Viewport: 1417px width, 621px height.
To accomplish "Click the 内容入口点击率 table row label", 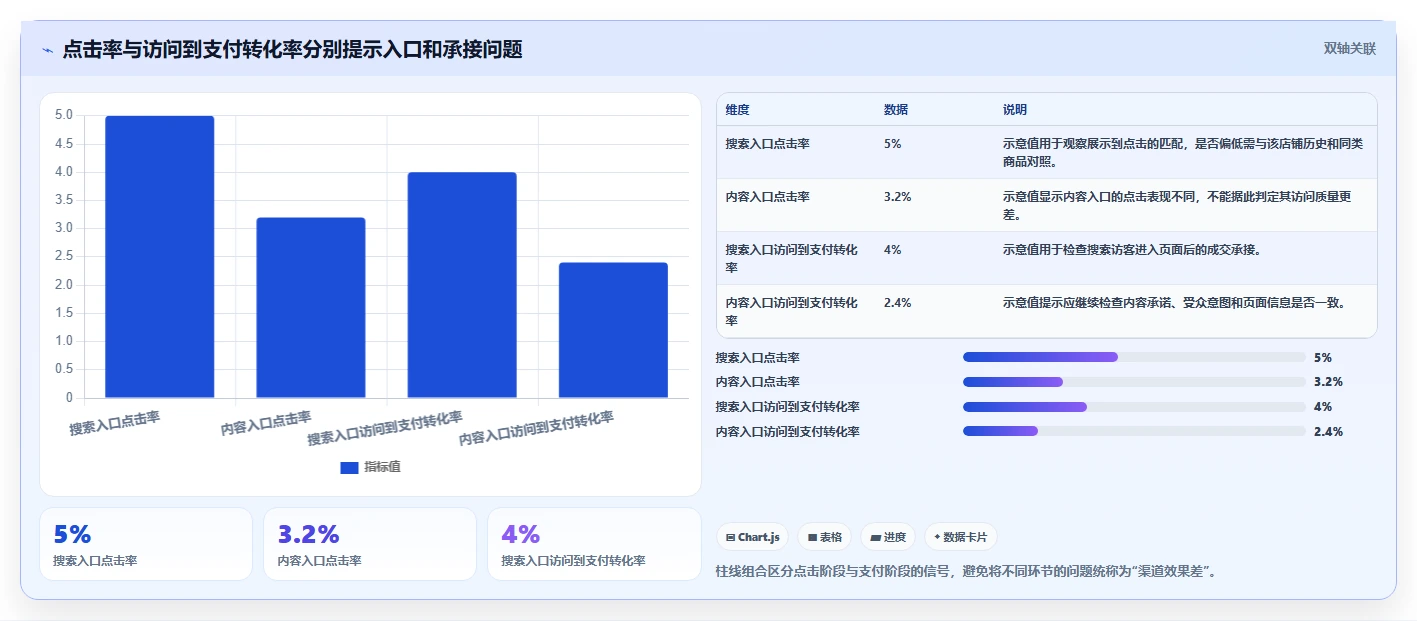I will click(768, 197).
